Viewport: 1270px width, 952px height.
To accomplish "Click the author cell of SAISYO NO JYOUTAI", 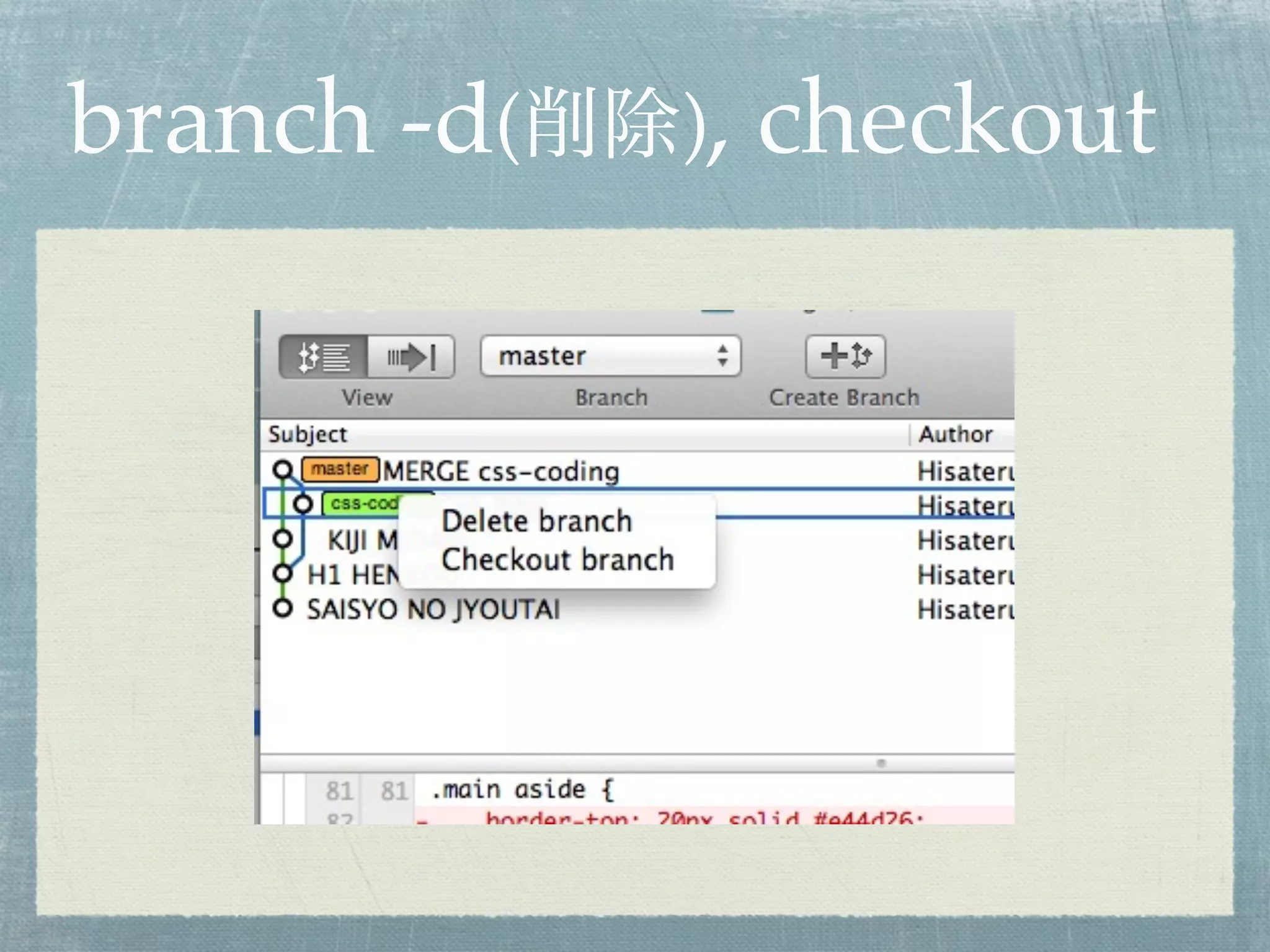I will click(966, 610).
